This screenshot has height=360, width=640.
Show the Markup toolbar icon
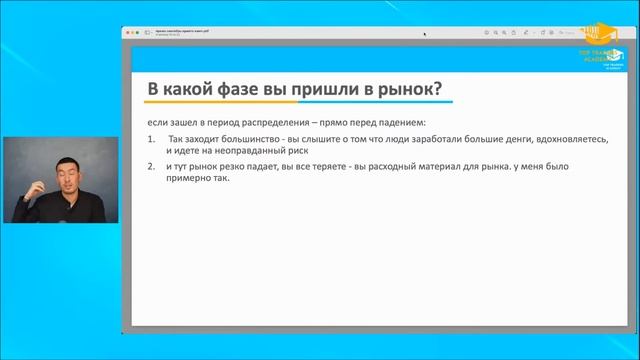pos(551,32)
